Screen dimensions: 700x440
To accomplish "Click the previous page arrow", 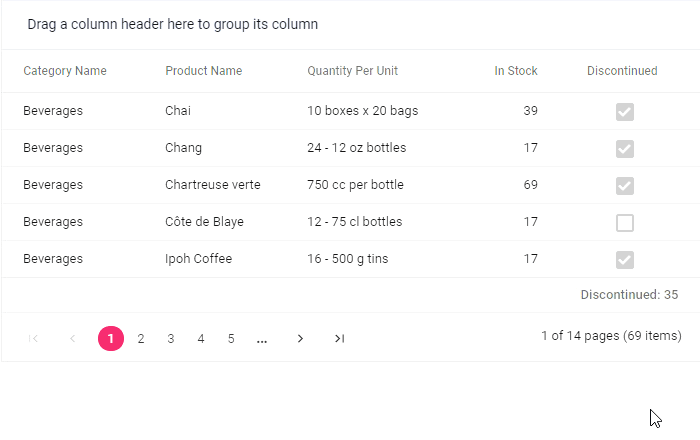I will (73, 339).
